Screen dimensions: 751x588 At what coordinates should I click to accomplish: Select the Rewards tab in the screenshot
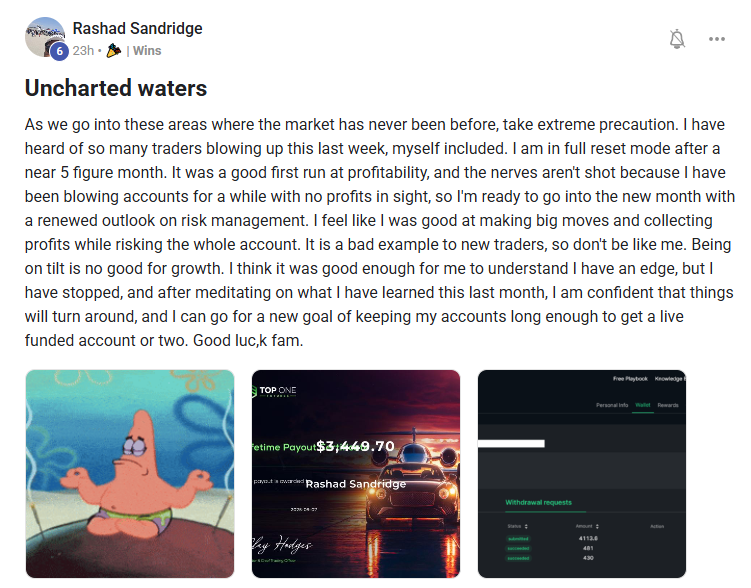(x=667, y=405)
